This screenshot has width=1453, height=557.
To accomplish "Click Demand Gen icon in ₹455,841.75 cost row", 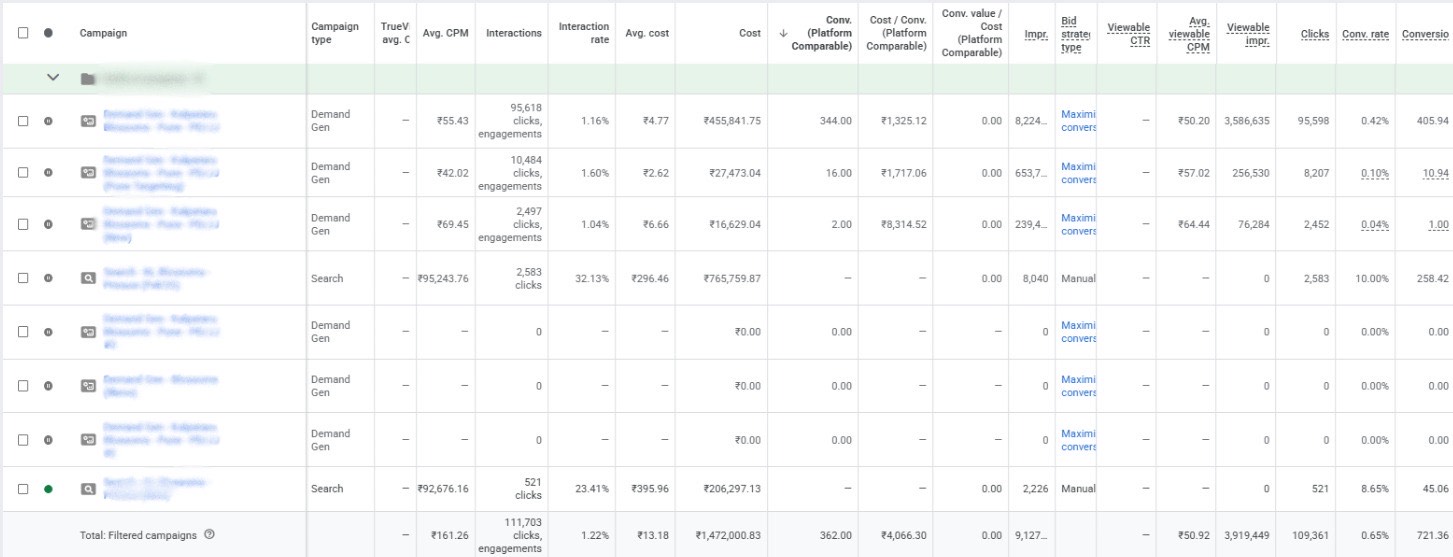I will pyautogui.click(x=89, y=121).
